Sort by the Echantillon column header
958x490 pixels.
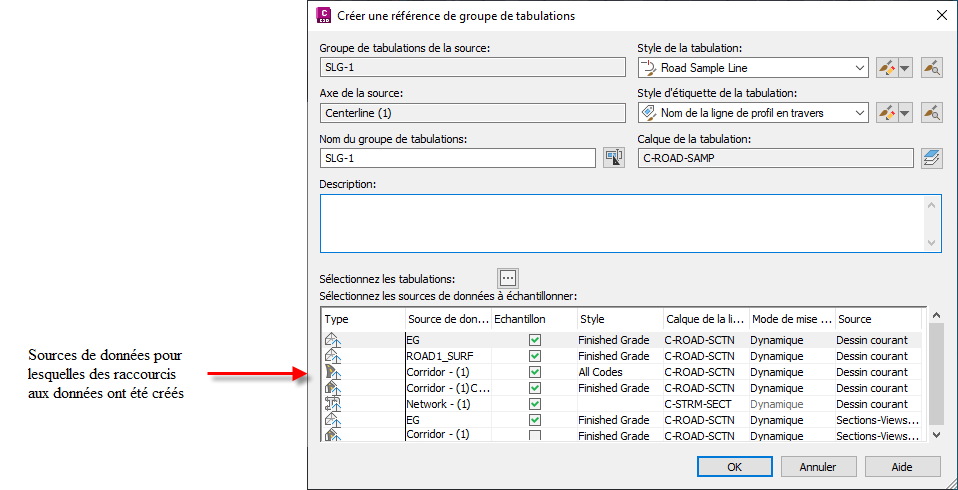tap(534, 319)
